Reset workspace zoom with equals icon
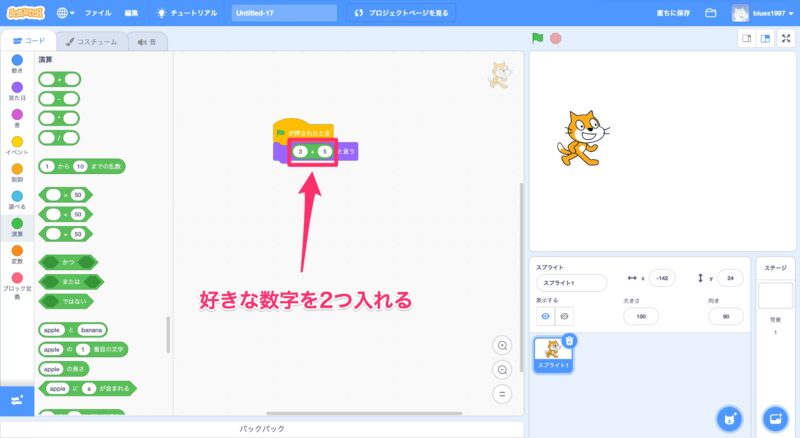 503,393
